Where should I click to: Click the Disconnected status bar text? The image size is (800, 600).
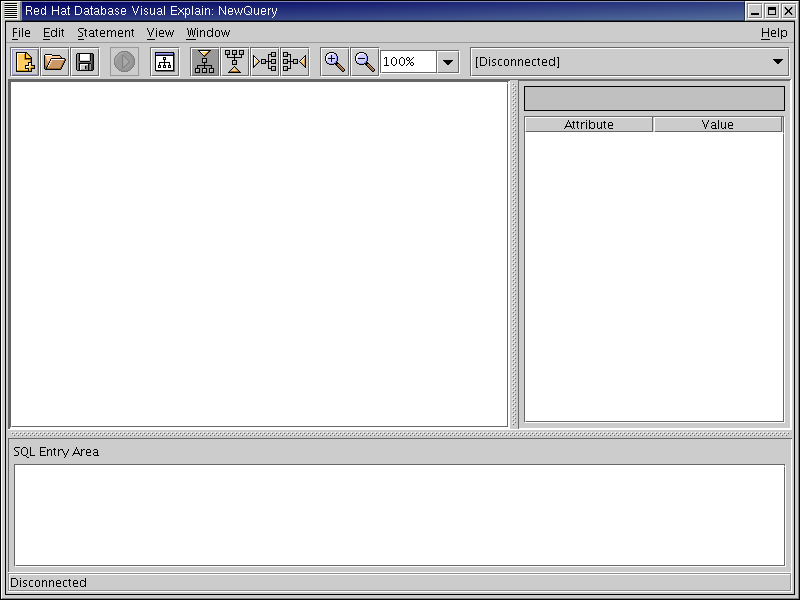48,583
